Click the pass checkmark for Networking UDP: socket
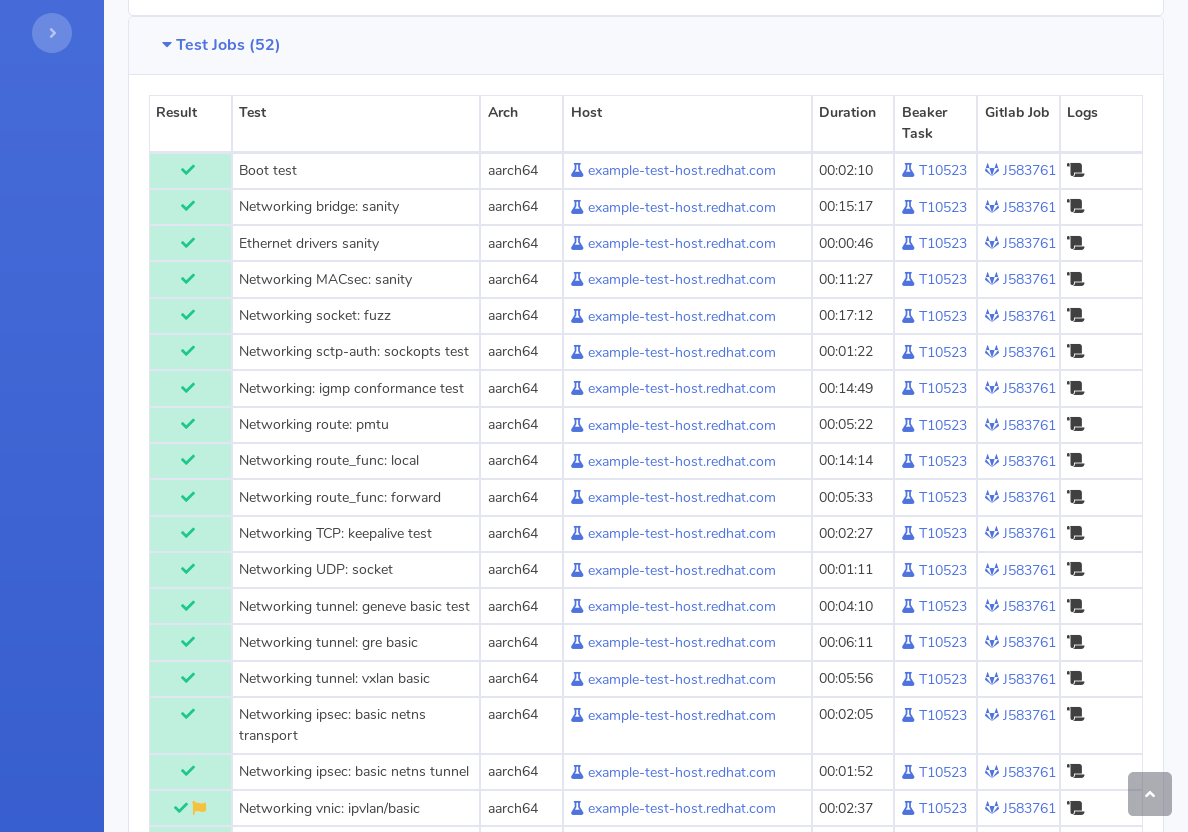The image size is (1188, 832). [188, 569]
